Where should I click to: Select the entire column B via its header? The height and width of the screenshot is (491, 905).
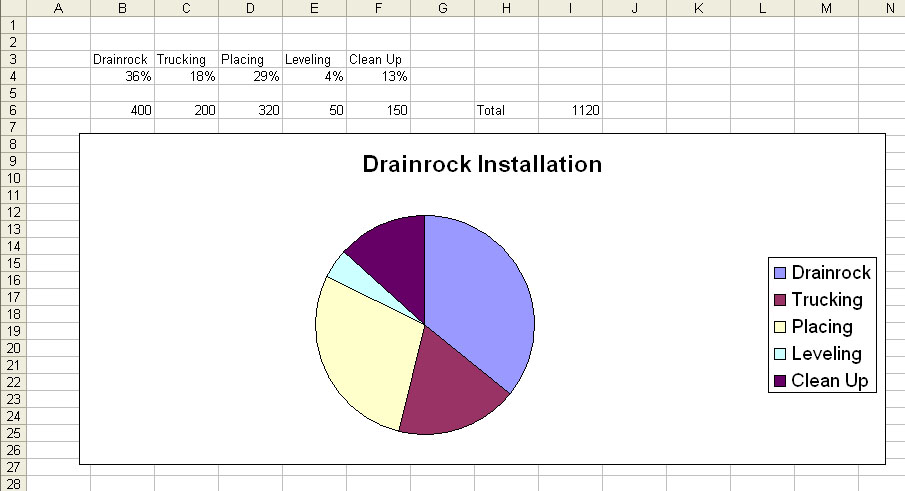pyautogui.click(x=122, y=8)
